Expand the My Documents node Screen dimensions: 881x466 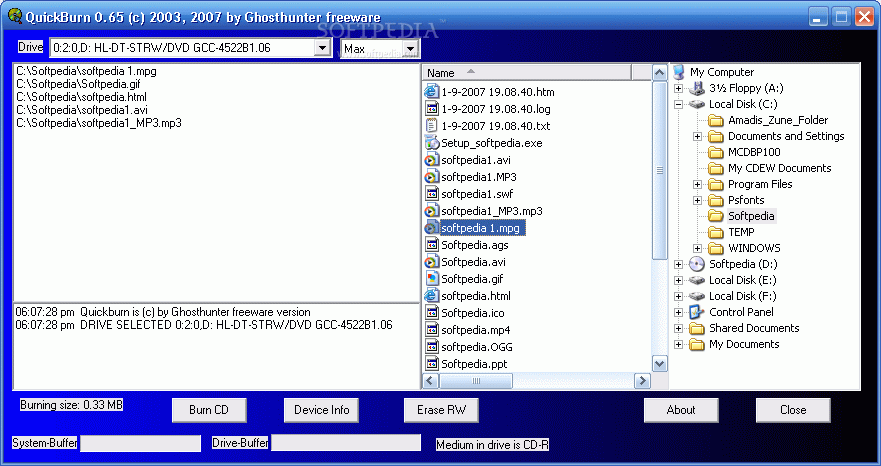coord(678,344)
